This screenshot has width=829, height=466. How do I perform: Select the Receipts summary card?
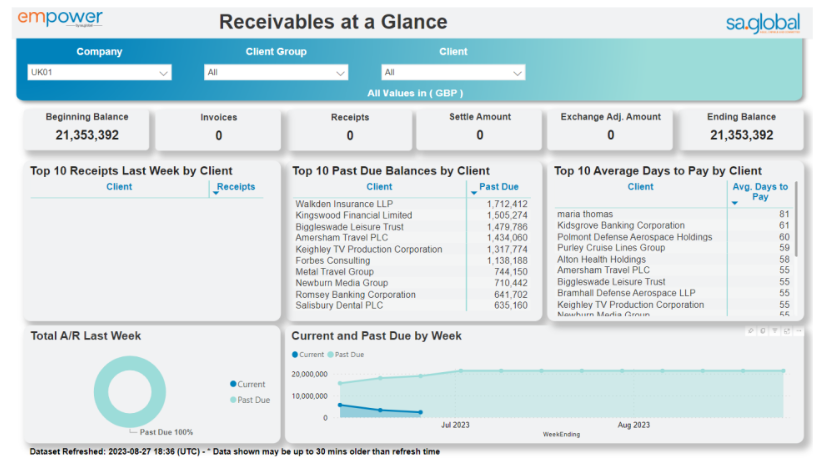tap(349, 129)
